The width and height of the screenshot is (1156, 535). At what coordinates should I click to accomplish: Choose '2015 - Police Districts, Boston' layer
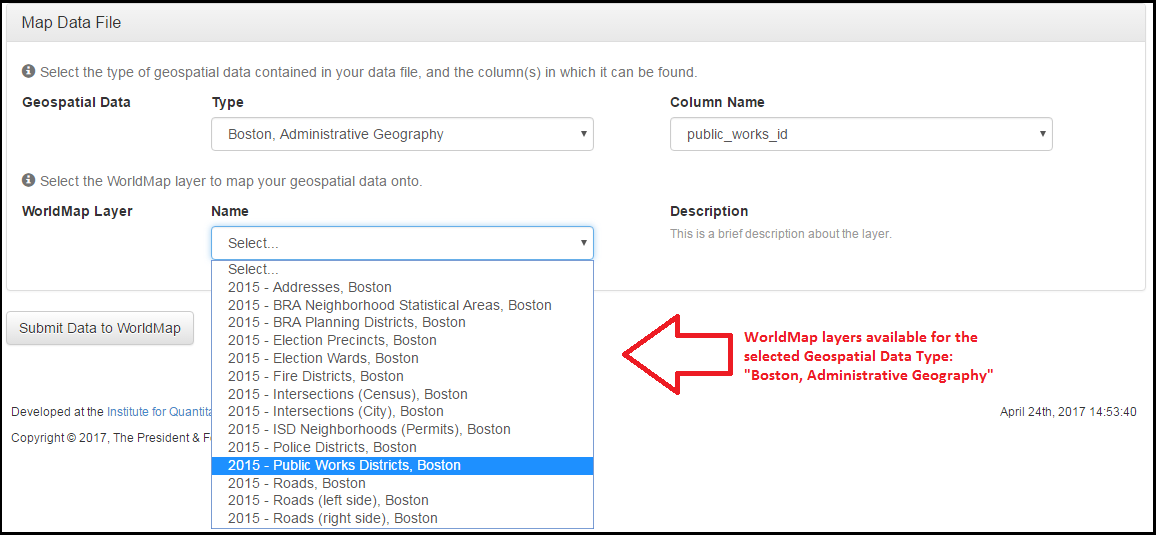coord(322,447)
